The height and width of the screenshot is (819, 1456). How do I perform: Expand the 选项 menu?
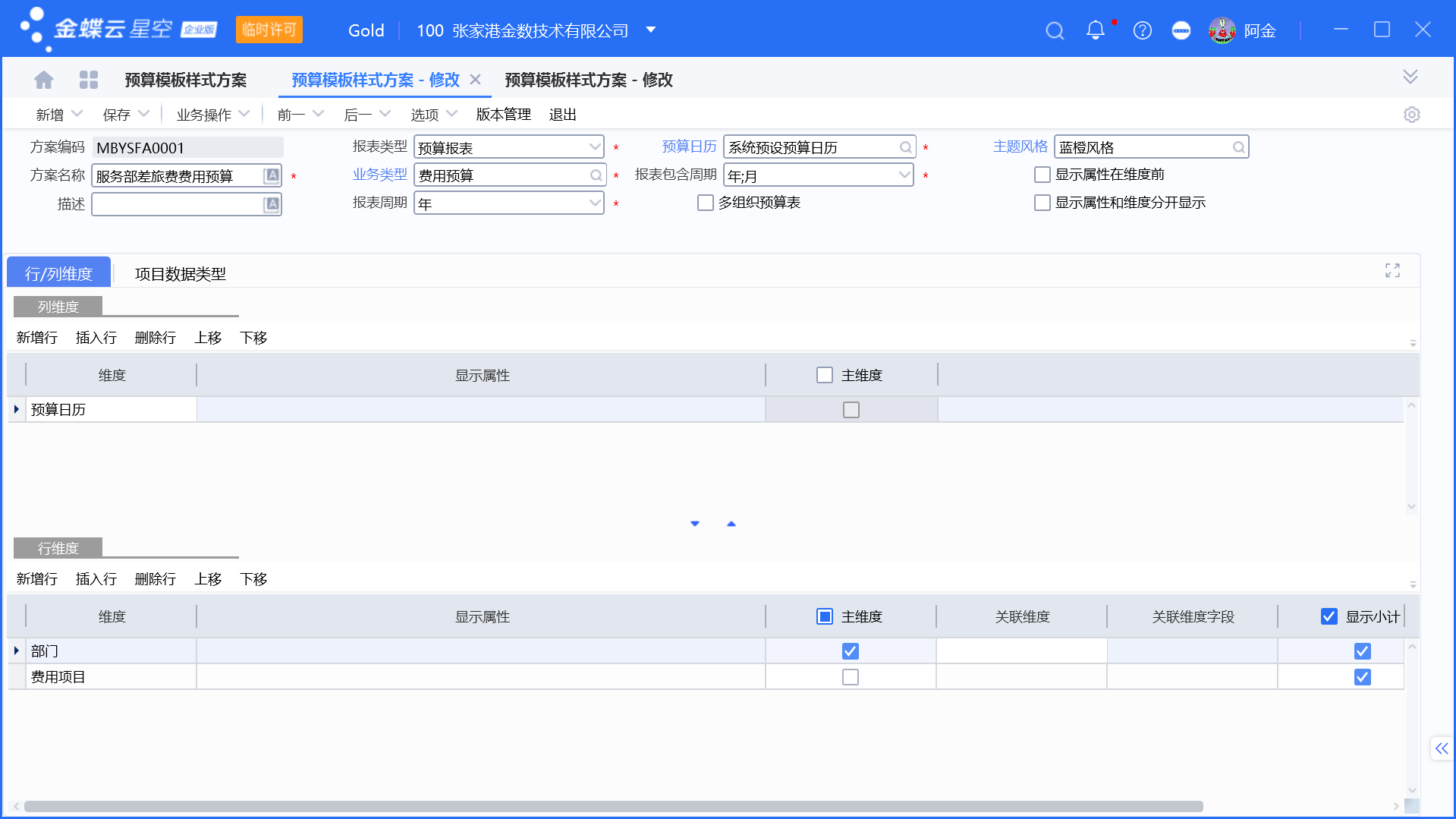pos(451,114)
